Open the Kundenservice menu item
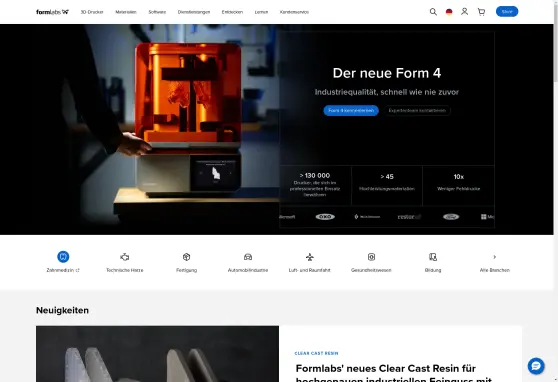Screen dimensions: 558x382 click(x=294, y=12)
